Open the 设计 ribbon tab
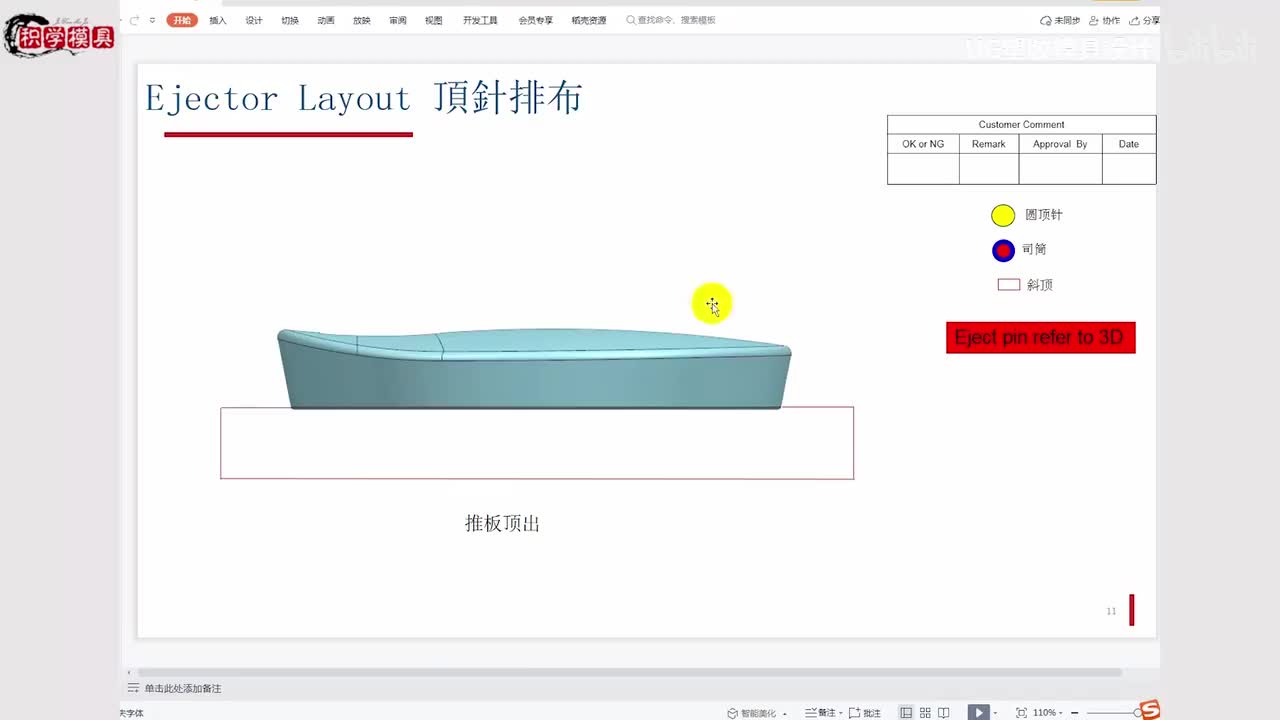This screenshot has height=720, width=1280. pyautogui.click(x=254, y=20)
